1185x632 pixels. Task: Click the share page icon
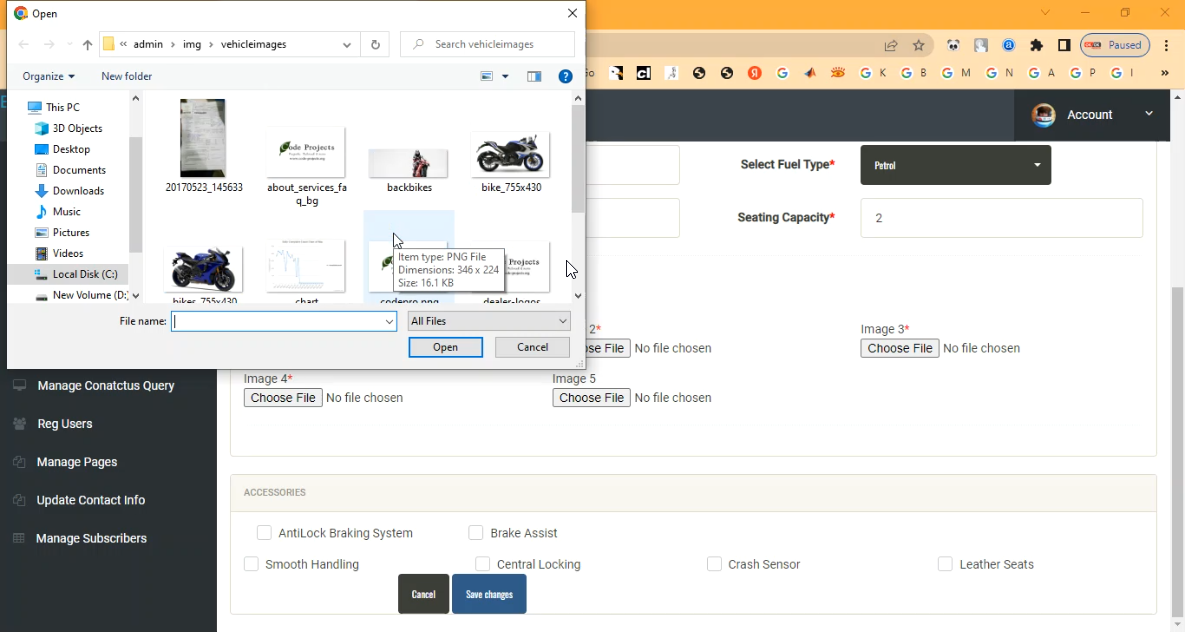(890, 45)
